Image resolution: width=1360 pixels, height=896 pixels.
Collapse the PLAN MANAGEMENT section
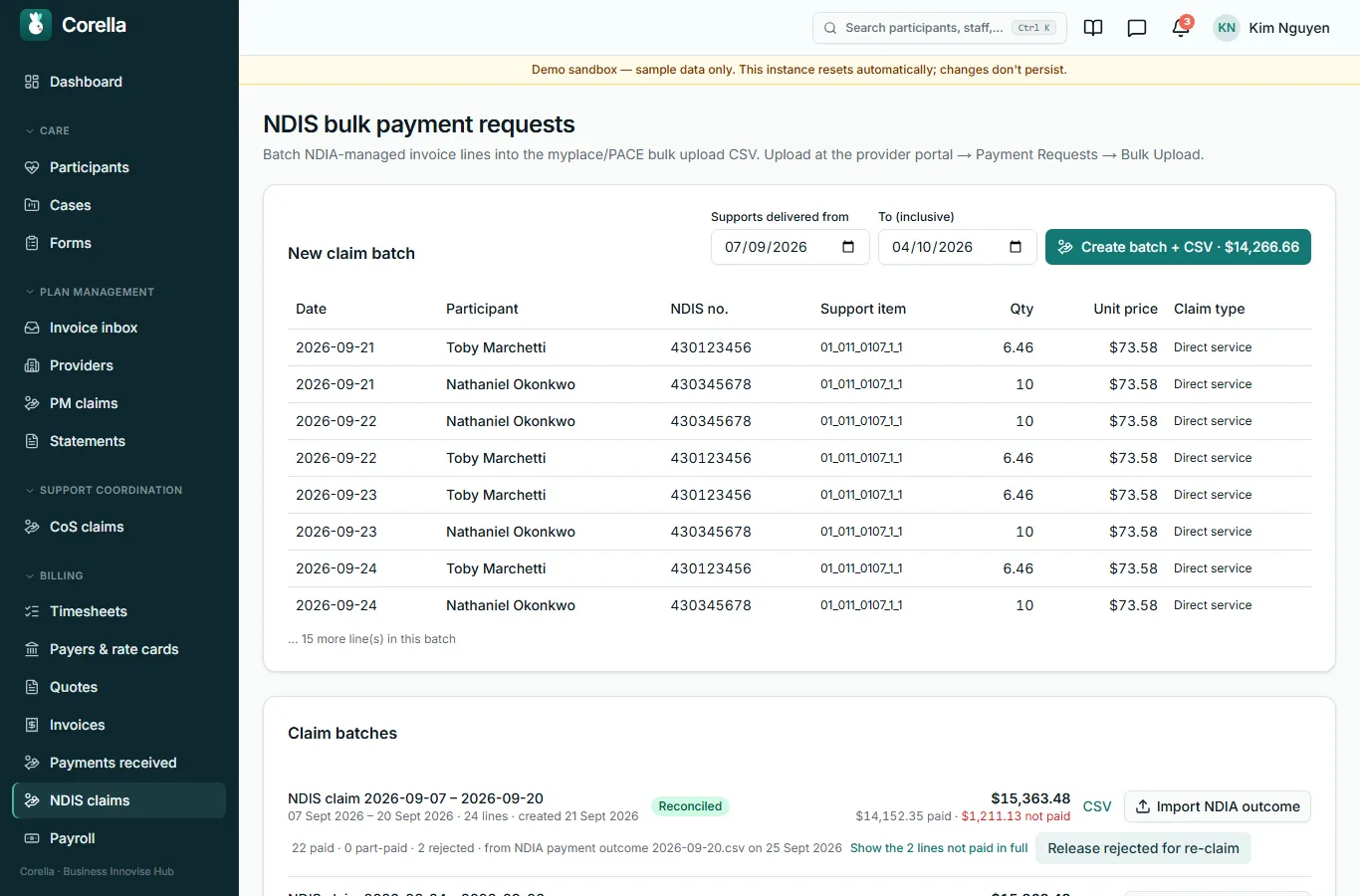90,292
